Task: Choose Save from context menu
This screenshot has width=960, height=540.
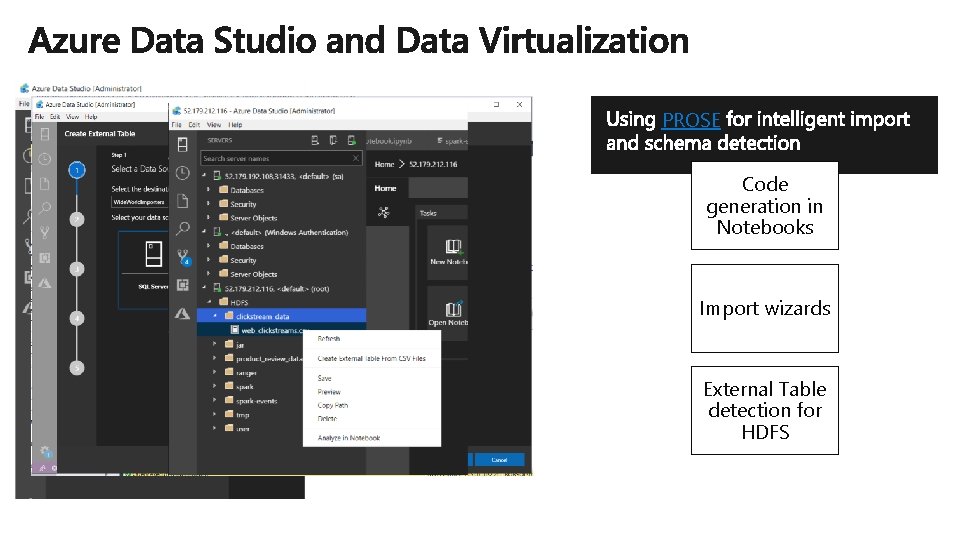Action: [324, 378]
